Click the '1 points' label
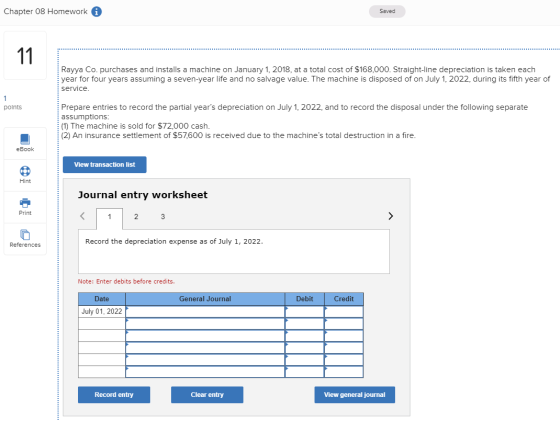Screen dimensions: 560x421 [12, 103]
